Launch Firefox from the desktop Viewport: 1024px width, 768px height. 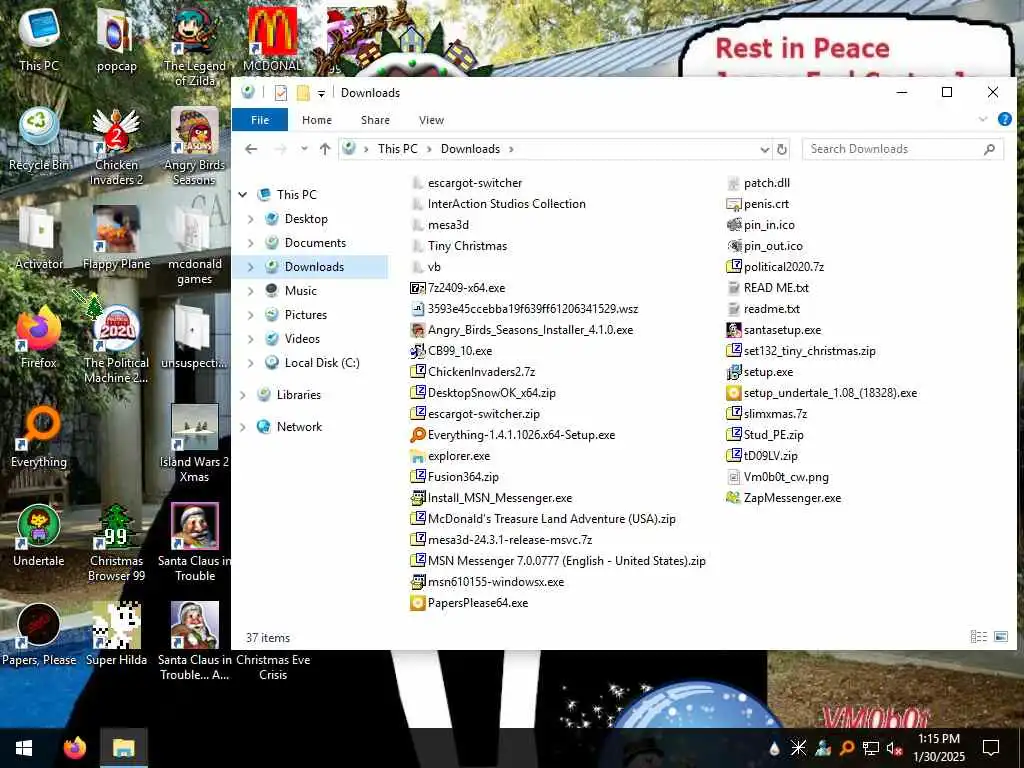[x=39, y=337]
